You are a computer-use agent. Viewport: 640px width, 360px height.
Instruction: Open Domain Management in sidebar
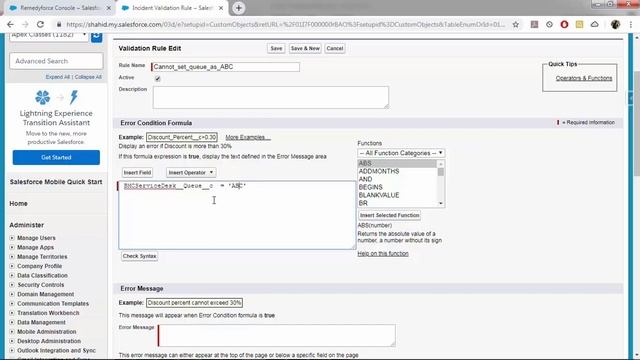coord(46,294)
